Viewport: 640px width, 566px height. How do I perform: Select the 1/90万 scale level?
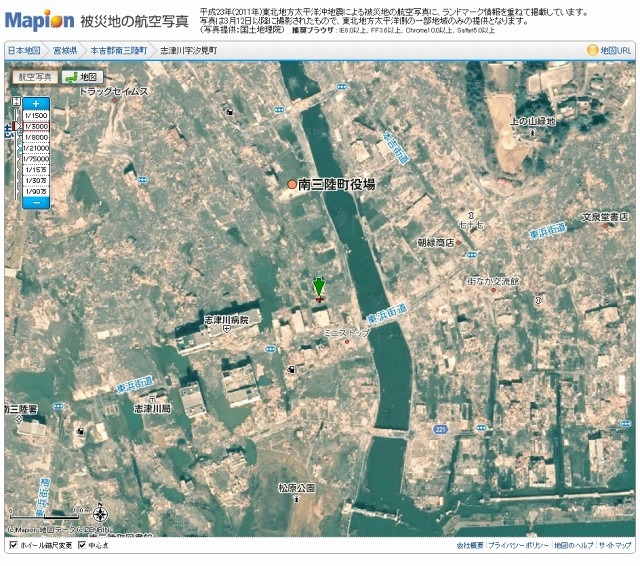36,191
